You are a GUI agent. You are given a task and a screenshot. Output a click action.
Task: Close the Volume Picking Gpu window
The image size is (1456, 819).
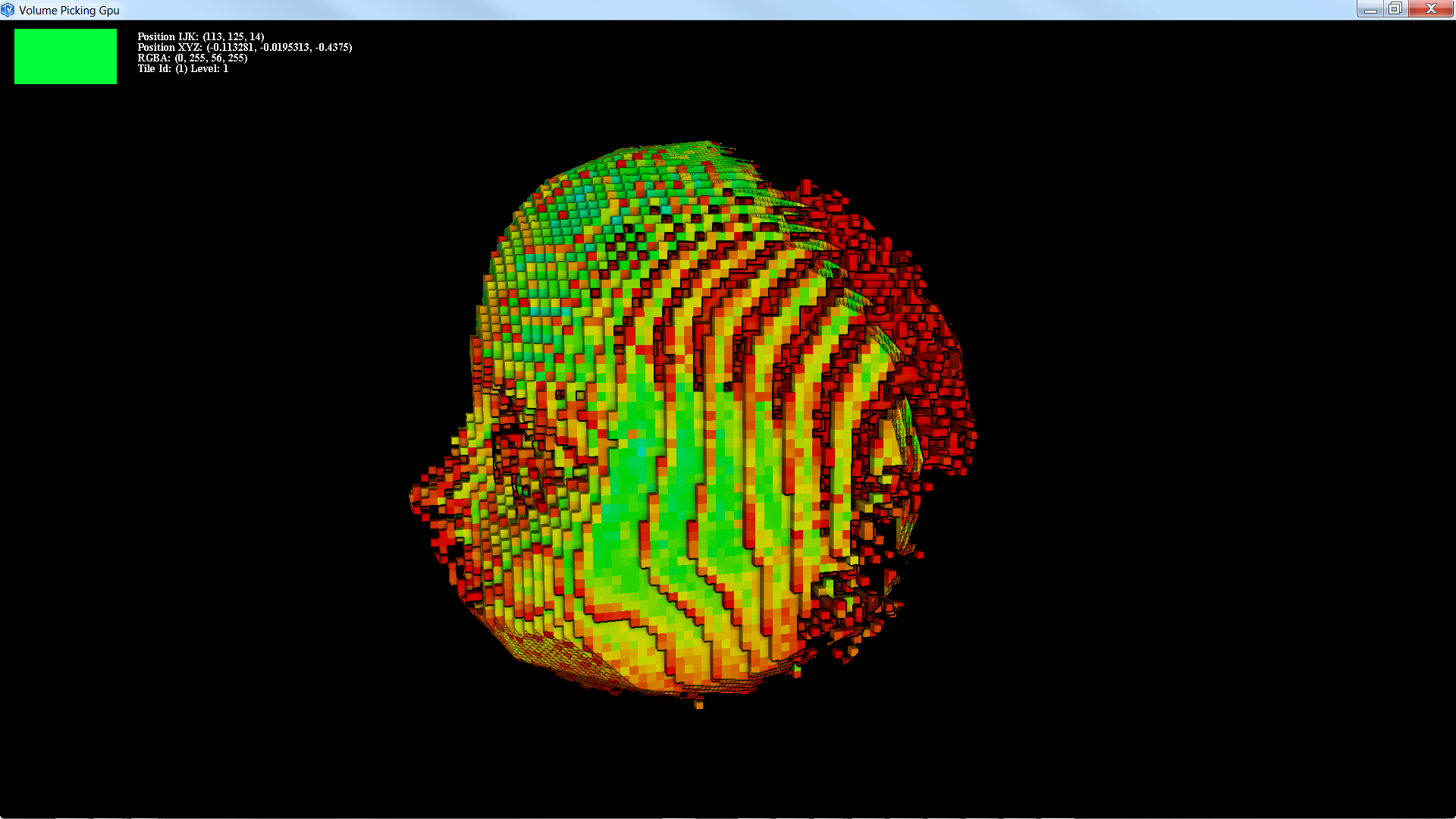click(1431, 9)
